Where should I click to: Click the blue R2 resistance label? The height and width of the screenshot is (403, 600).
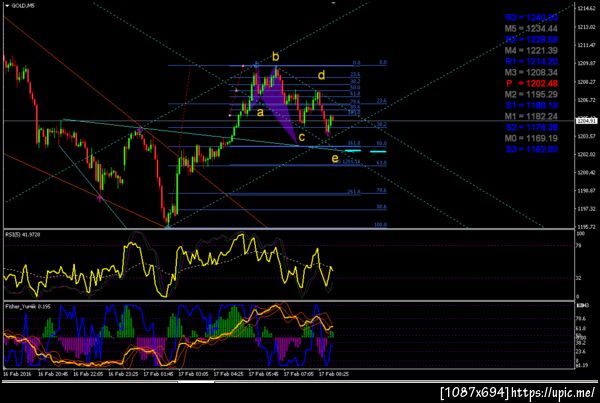click(x=531, y=39)
